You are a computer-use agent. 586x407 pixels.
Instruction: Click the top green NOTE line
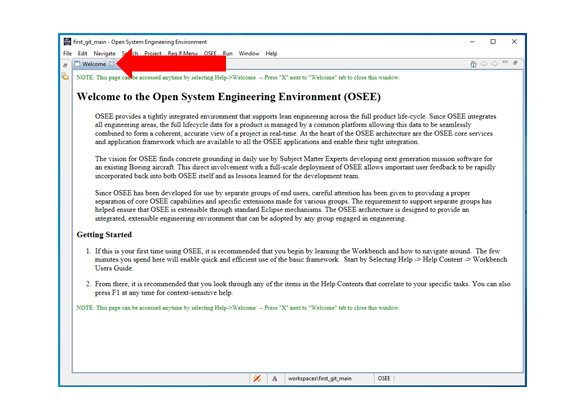(x=238, y=78)
